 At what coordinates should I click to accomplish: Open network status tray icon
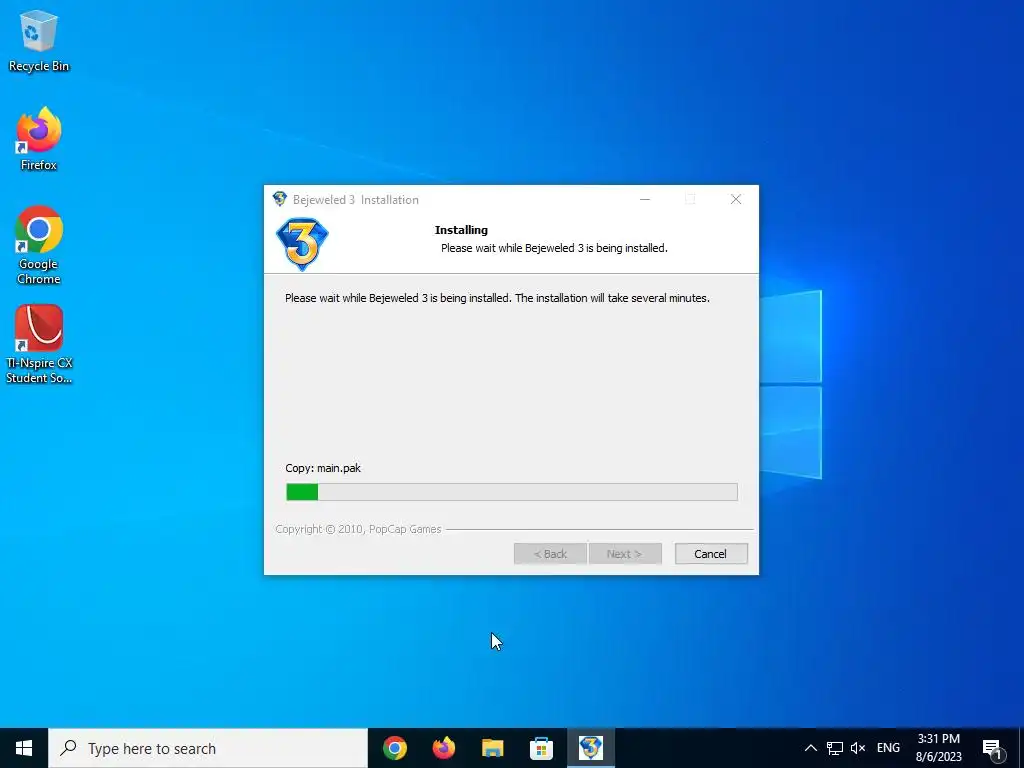click(x=835, y=748)
